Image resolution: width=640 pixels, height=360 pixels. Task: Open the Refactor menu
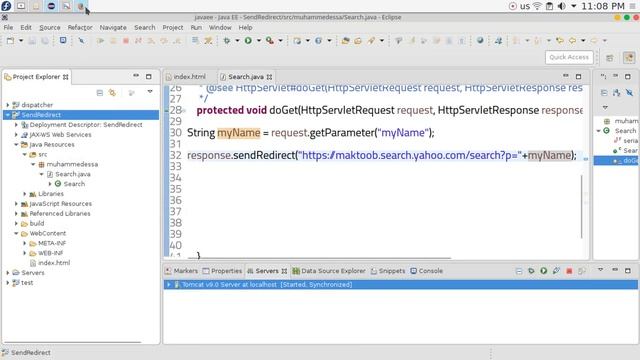tap(80, 27)
